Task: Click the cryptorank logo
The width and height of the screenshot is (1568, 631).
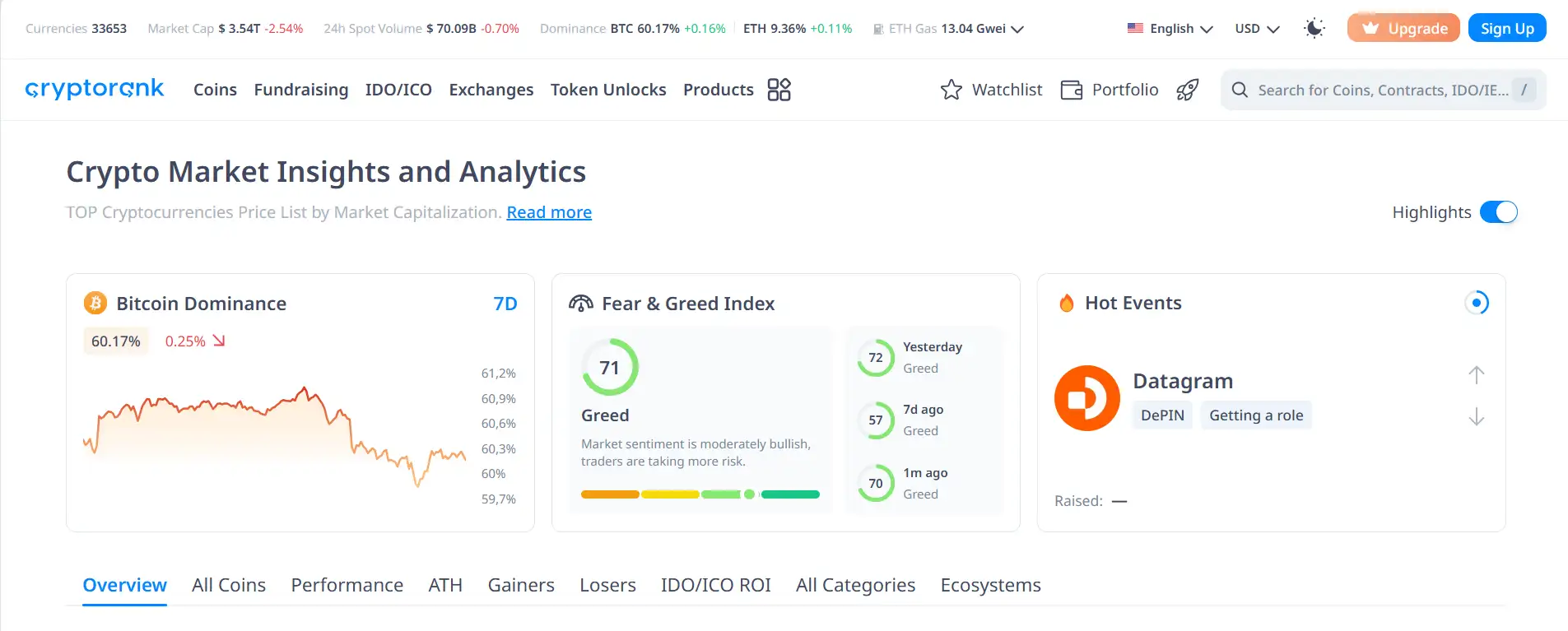Action: pos(95,89)
